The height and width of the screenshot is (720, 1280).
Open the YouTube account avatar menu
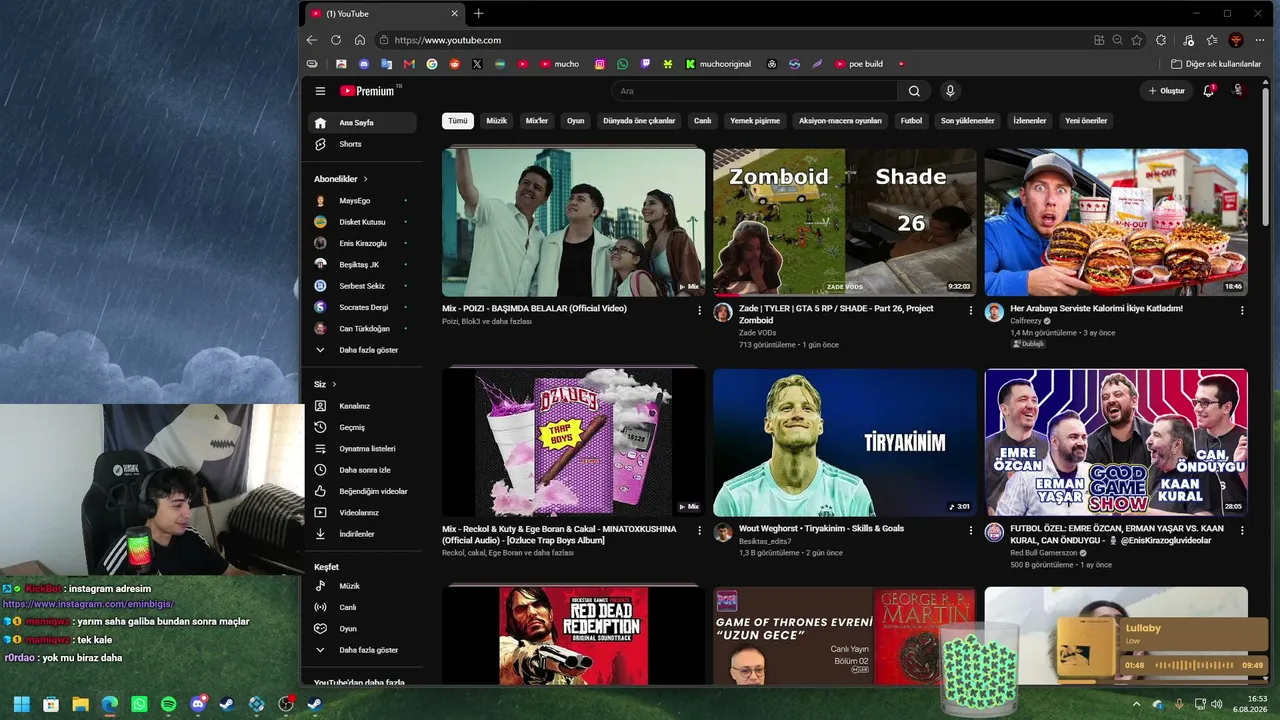(1238, 91)
